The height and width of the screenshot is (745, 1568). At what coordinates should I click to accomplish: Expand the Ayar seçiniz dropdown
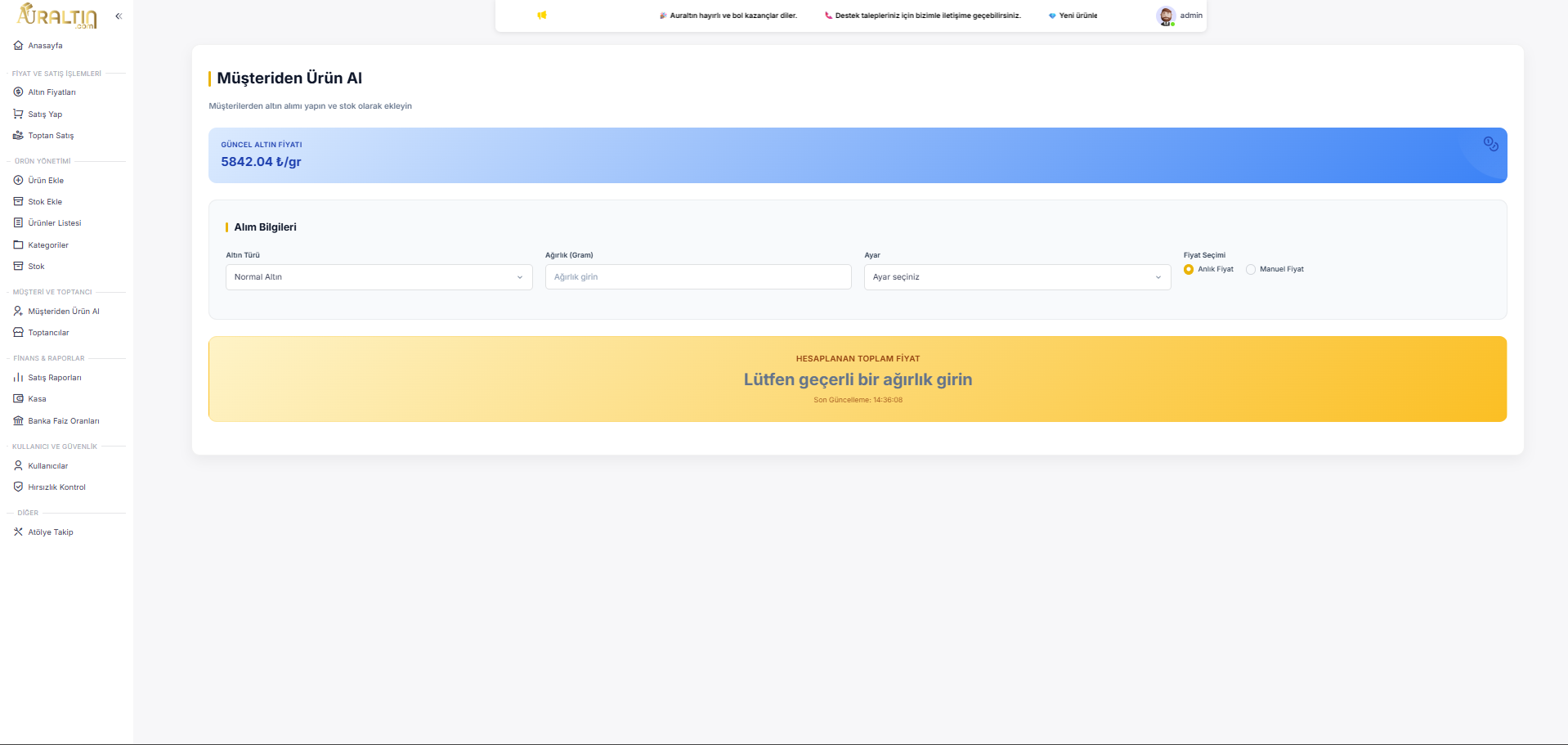tap(1017, 277)
